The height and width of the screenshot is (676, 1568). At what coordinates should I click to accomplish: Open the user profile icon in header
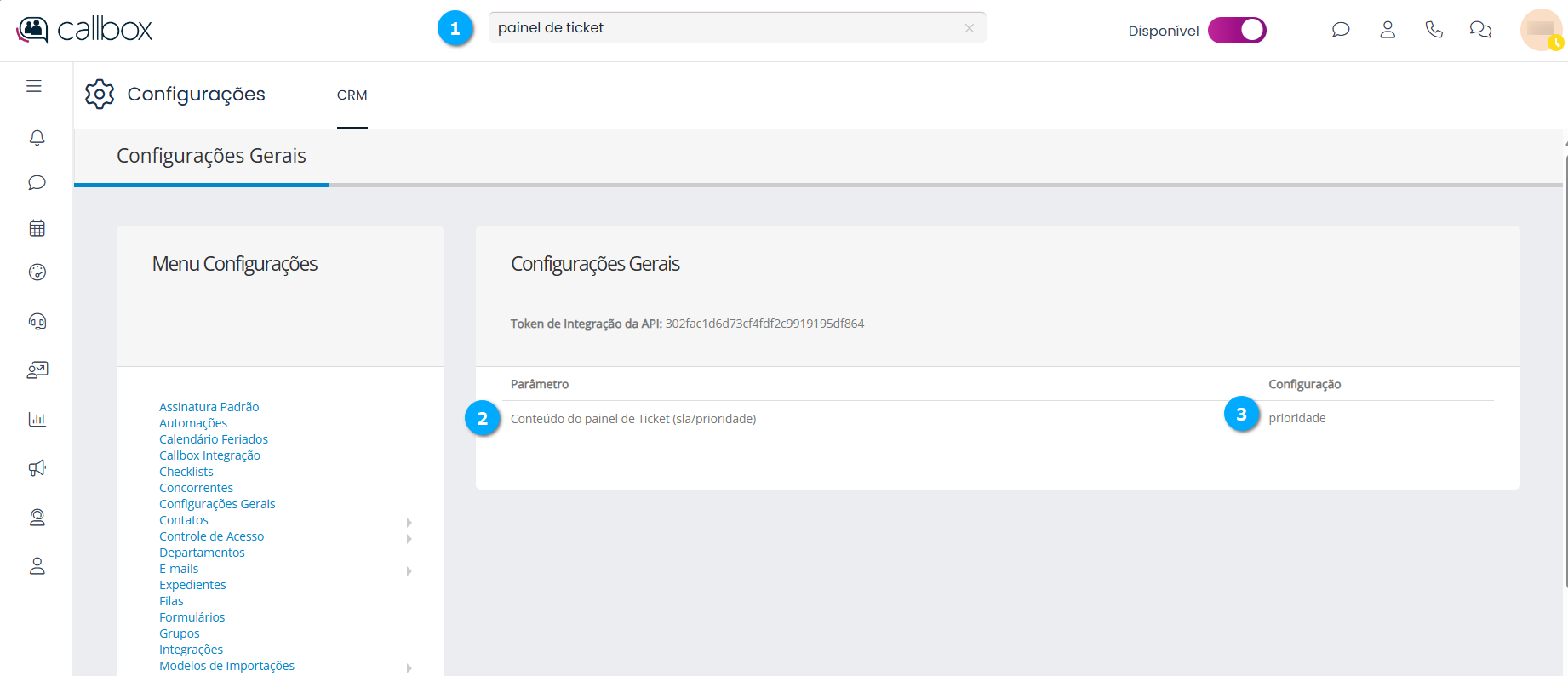click(1388, 30)
